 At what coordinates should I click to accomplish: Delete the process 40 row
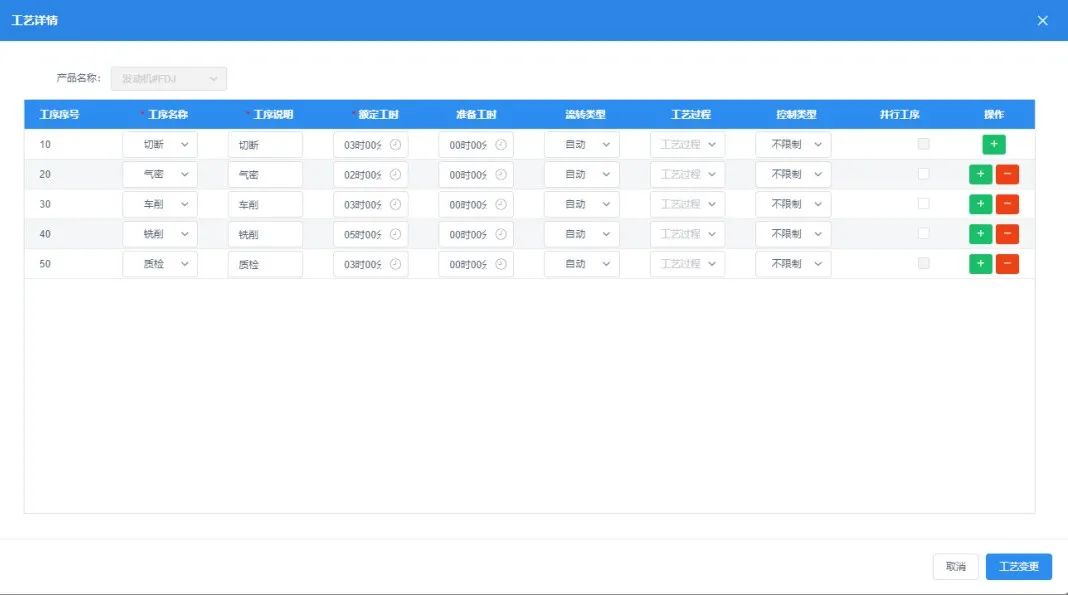point(1007,234)
